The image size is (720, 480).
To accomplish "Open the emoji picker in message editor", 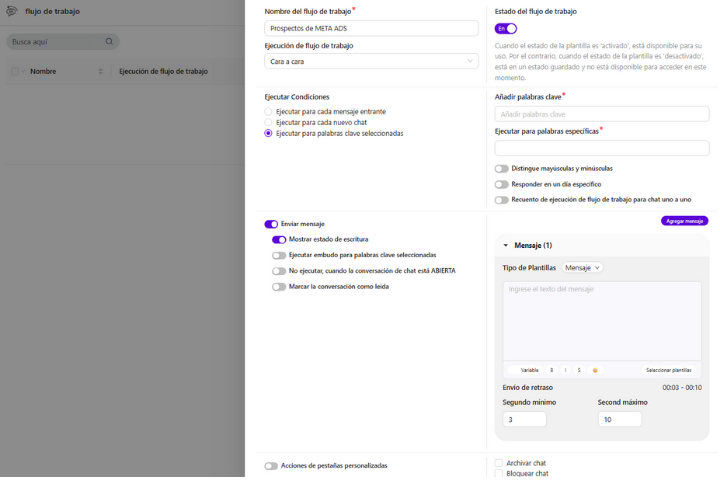I will (595, 370).
